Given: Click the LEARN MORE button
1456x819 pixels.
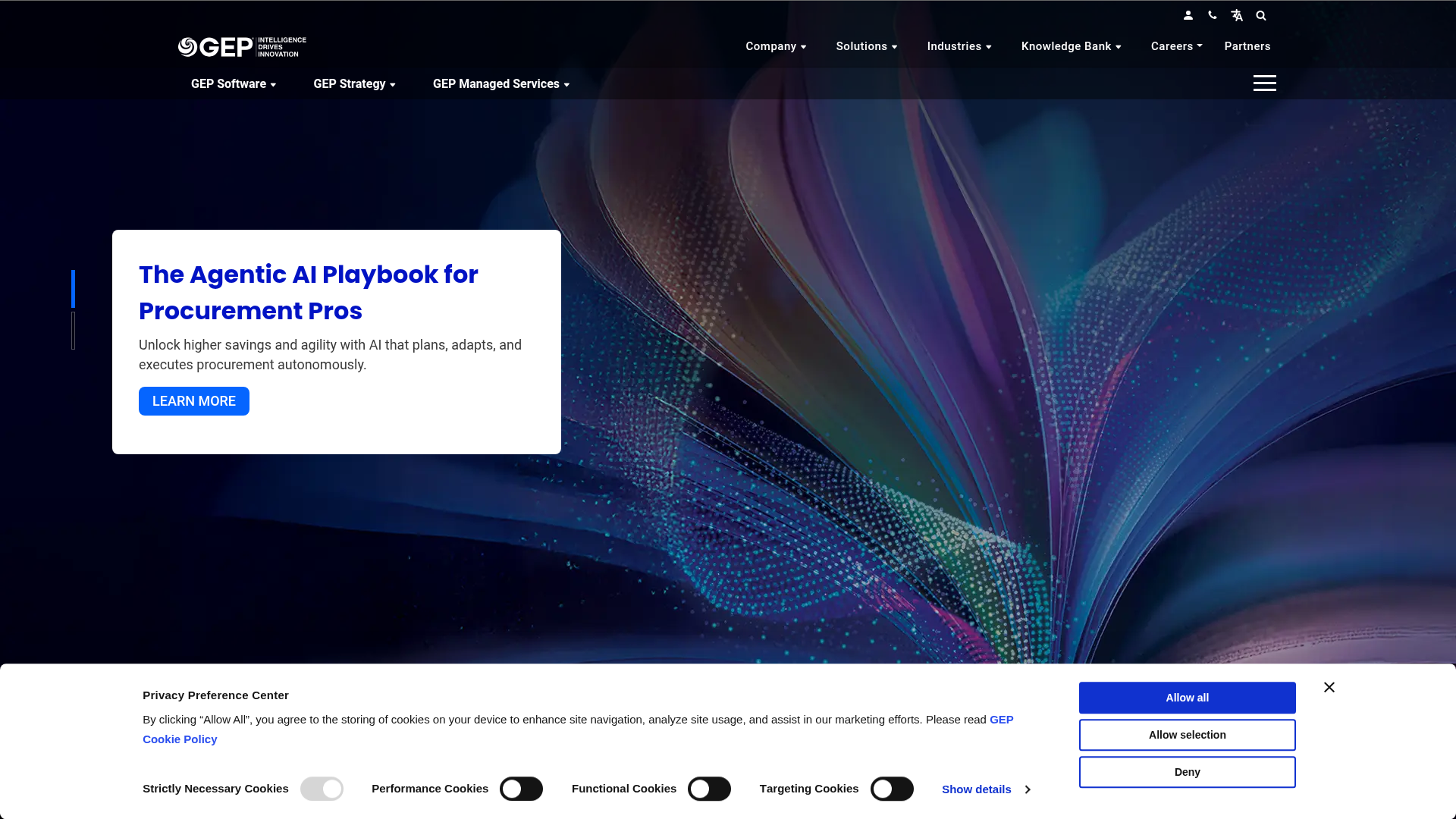Looking at the screenshot, I should pyautogui.click(x=193, y=400).
